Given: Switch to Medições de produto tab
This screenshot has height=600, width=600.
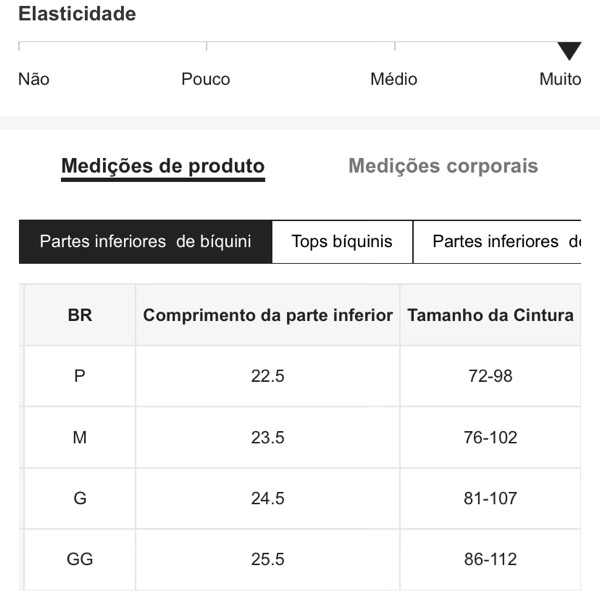Looking at the screenshot, I should [x=163, y=166].
